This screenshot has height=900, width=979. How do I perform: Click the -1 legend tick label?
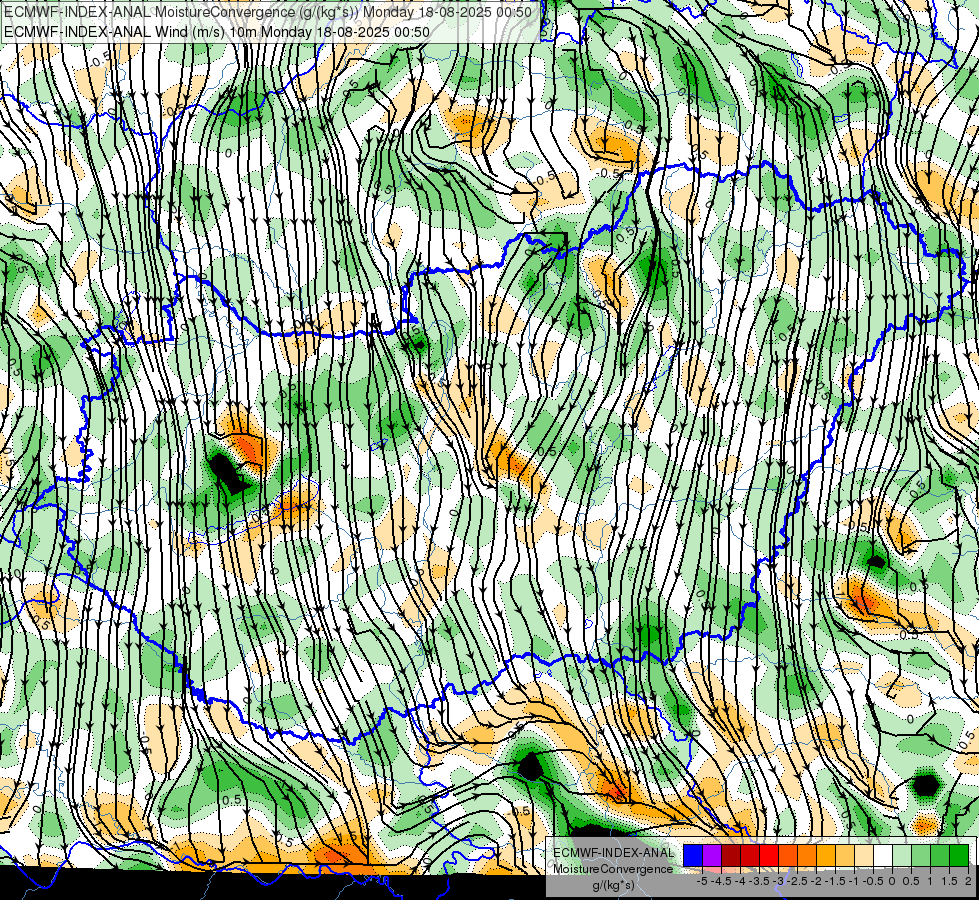click(x=854, y=881)
